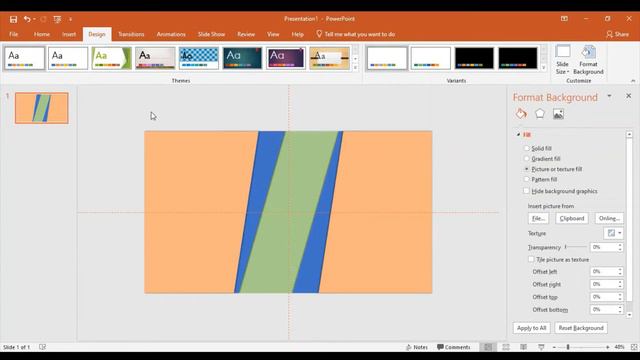The height and width of the screenshot is (360, 640).
Task: Select slide 1 thumbnail
Action: tap(42, 108)
